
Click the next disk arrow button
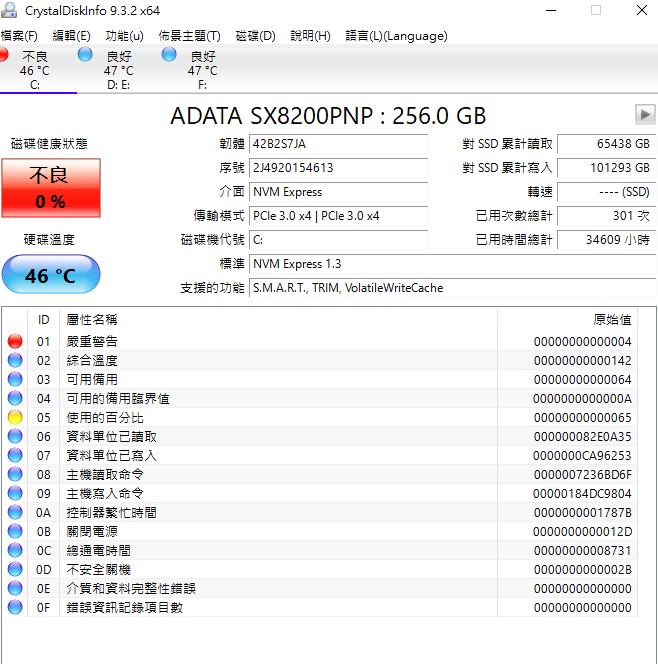click(x=645, y=115)
